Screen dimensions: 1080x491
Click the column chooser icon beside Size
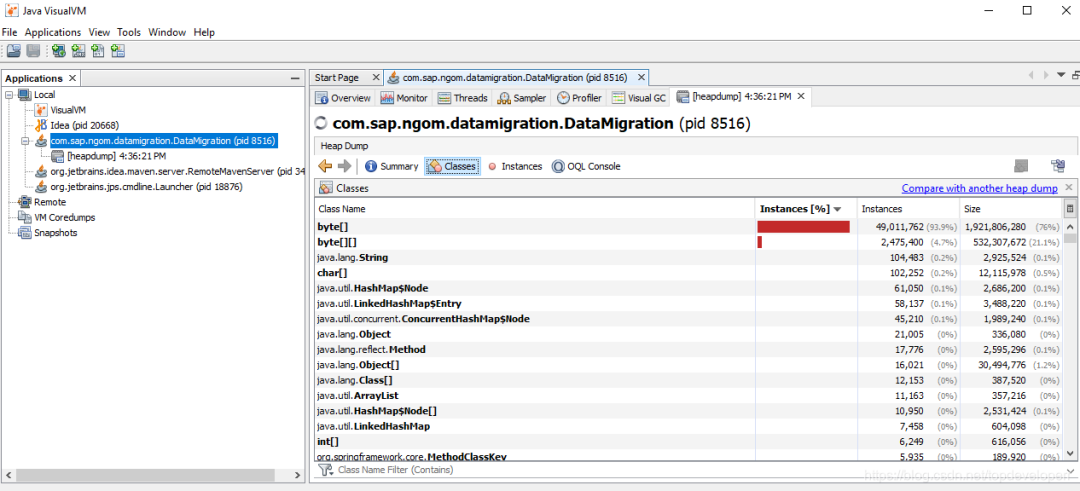pyautogui.click(x=1070, y=209)
